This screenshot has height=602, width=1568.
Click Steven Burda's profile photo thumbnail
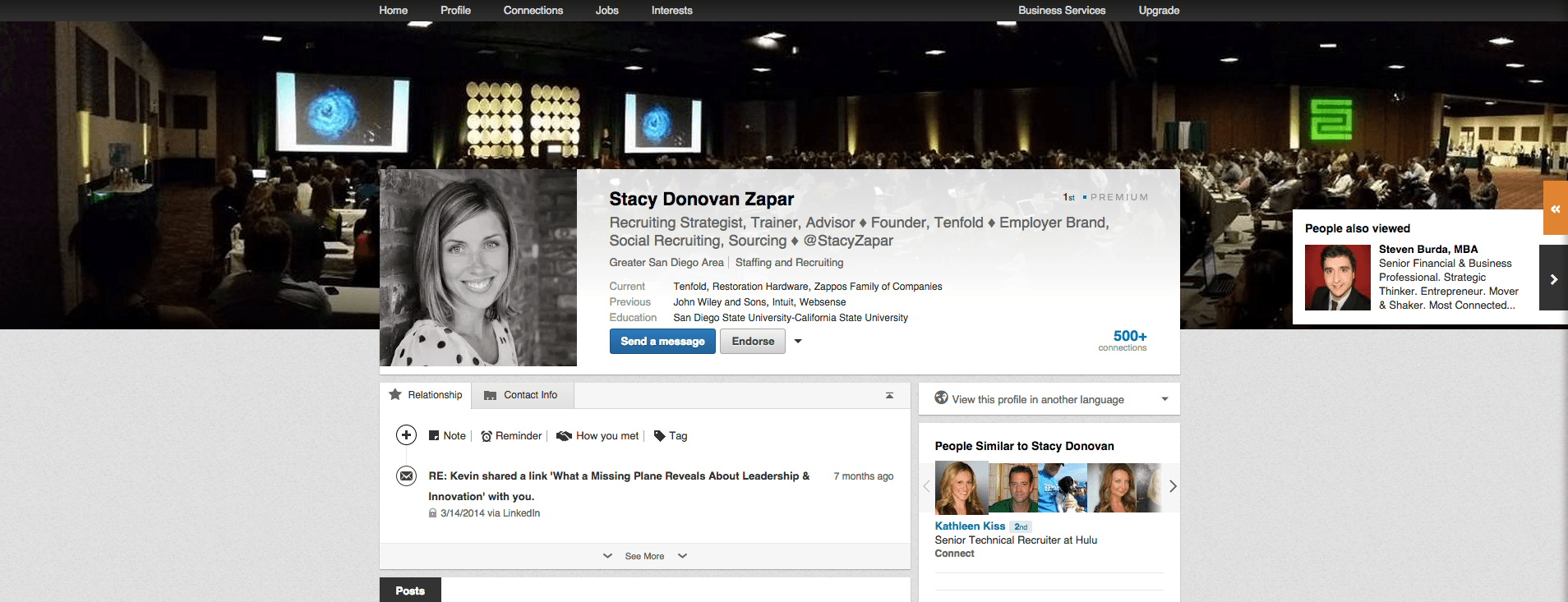1337,278
